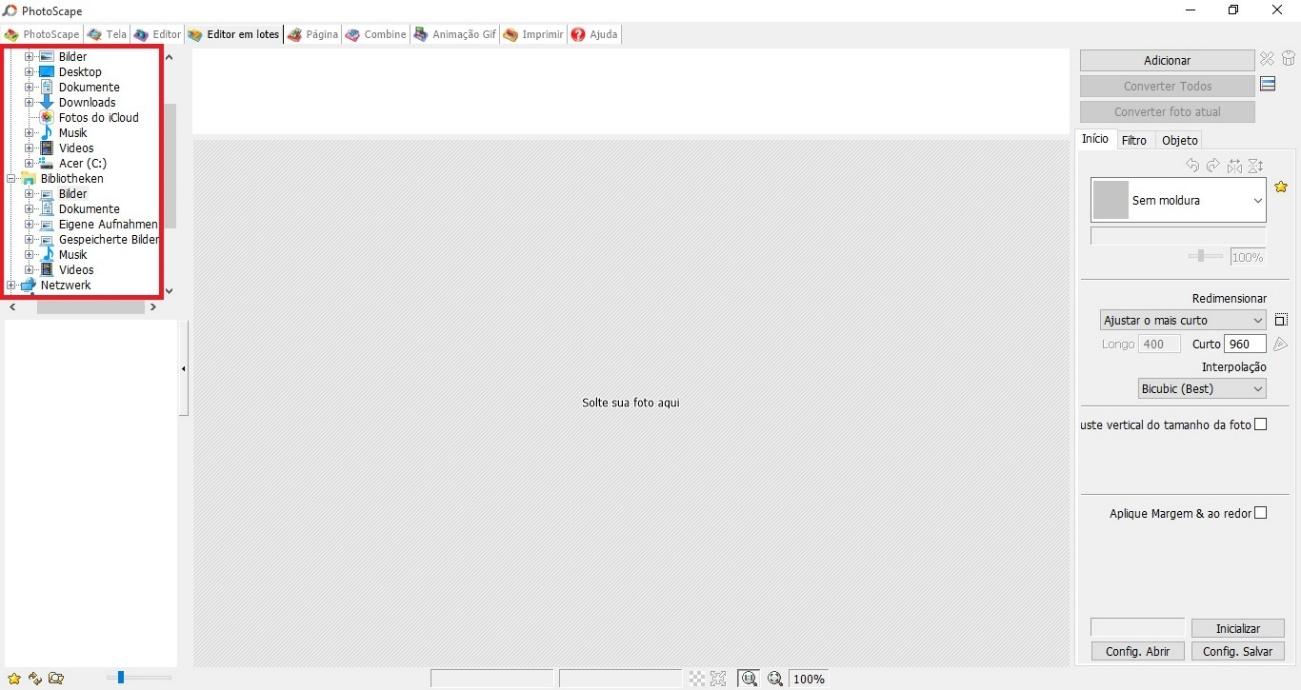Viewport: 1301px width, 690px height.
Task: Expand the Desktop folder node
Action: point(29,72)
